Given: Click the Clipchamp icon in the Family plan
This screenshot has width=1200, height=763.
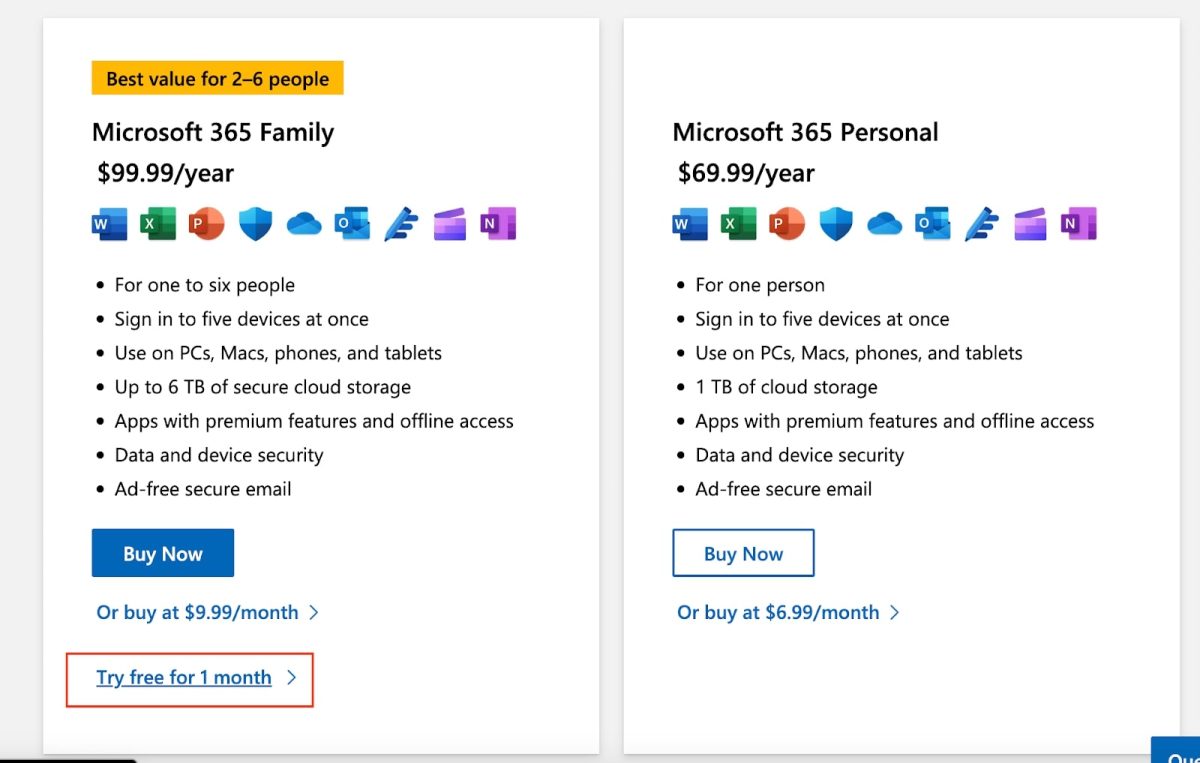Looking at the screenshot, I should click(x=450, y=224).
